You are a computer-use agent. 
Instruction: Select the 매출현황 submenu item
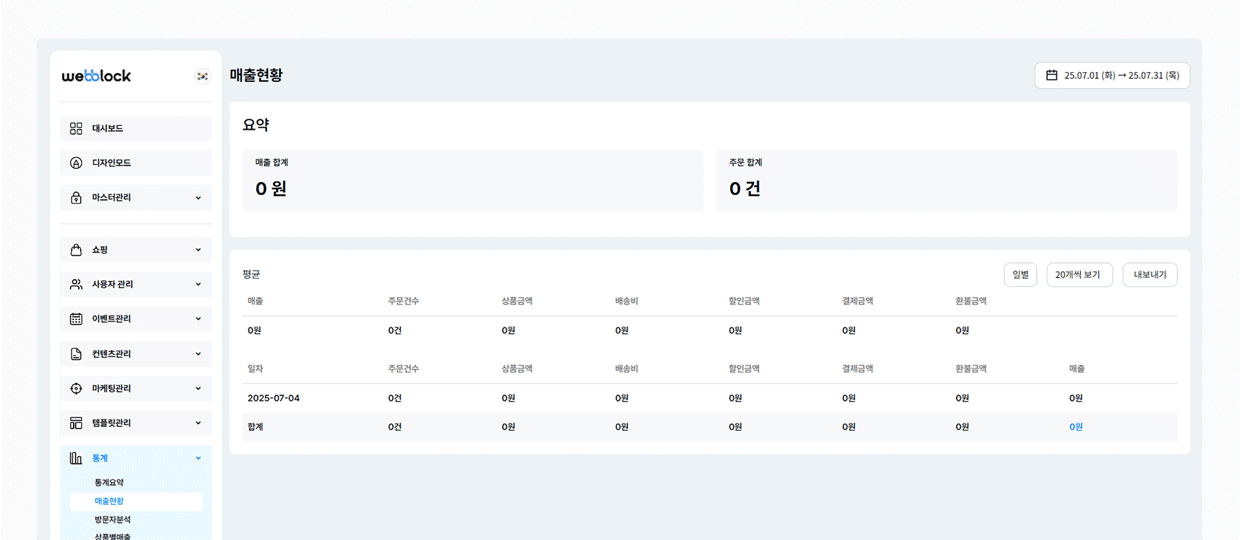click(x=136, y=501)
